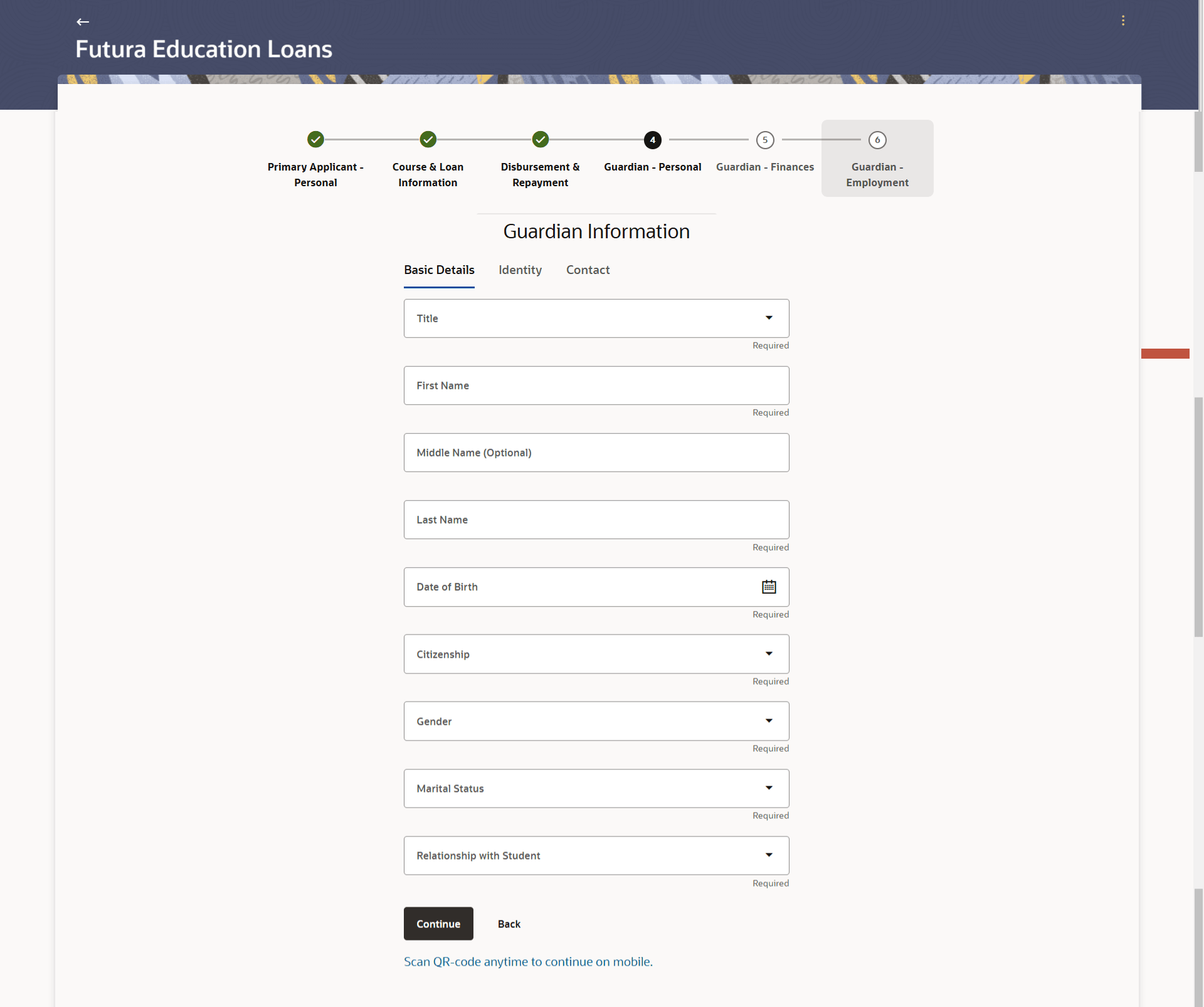Click step 4 Guardian - Personal circle
Viewport: 1204px width, 1007px height.
tap(652, 140)
